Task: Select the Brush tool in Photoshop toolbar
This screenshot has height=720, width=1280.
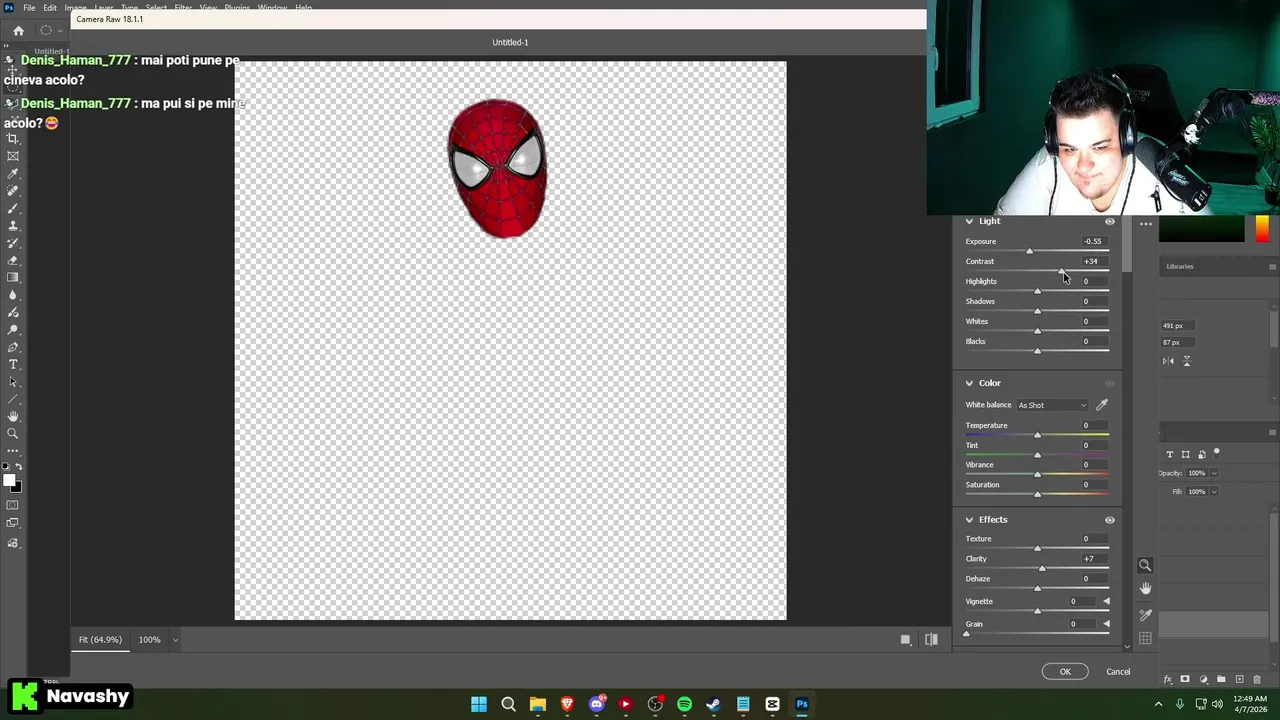Action: (x=13, y=208)
